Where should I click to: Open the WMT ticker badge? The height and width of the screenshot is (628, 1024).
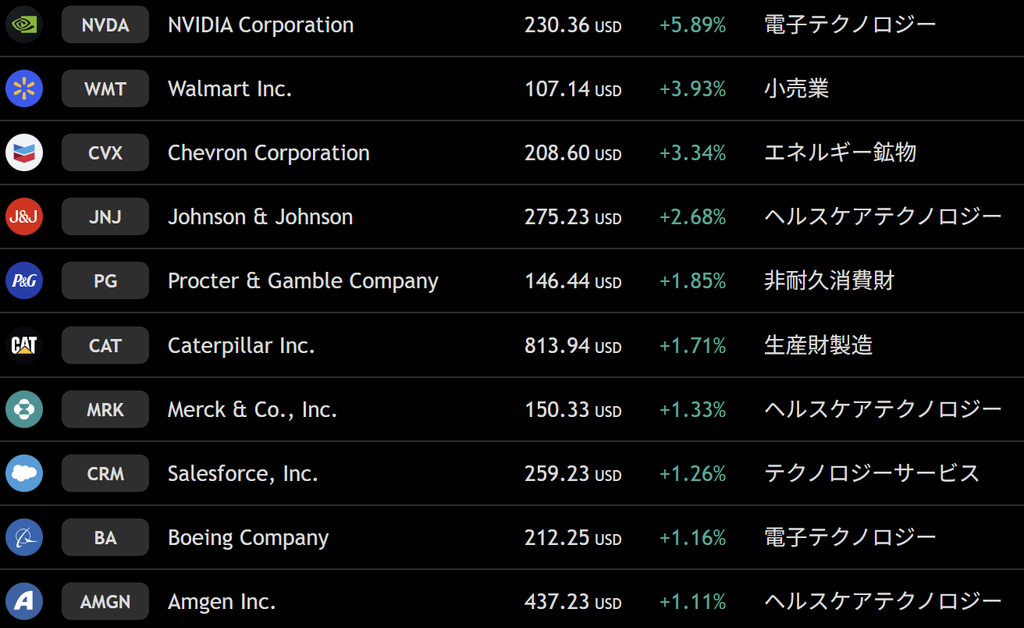point(105,89)
